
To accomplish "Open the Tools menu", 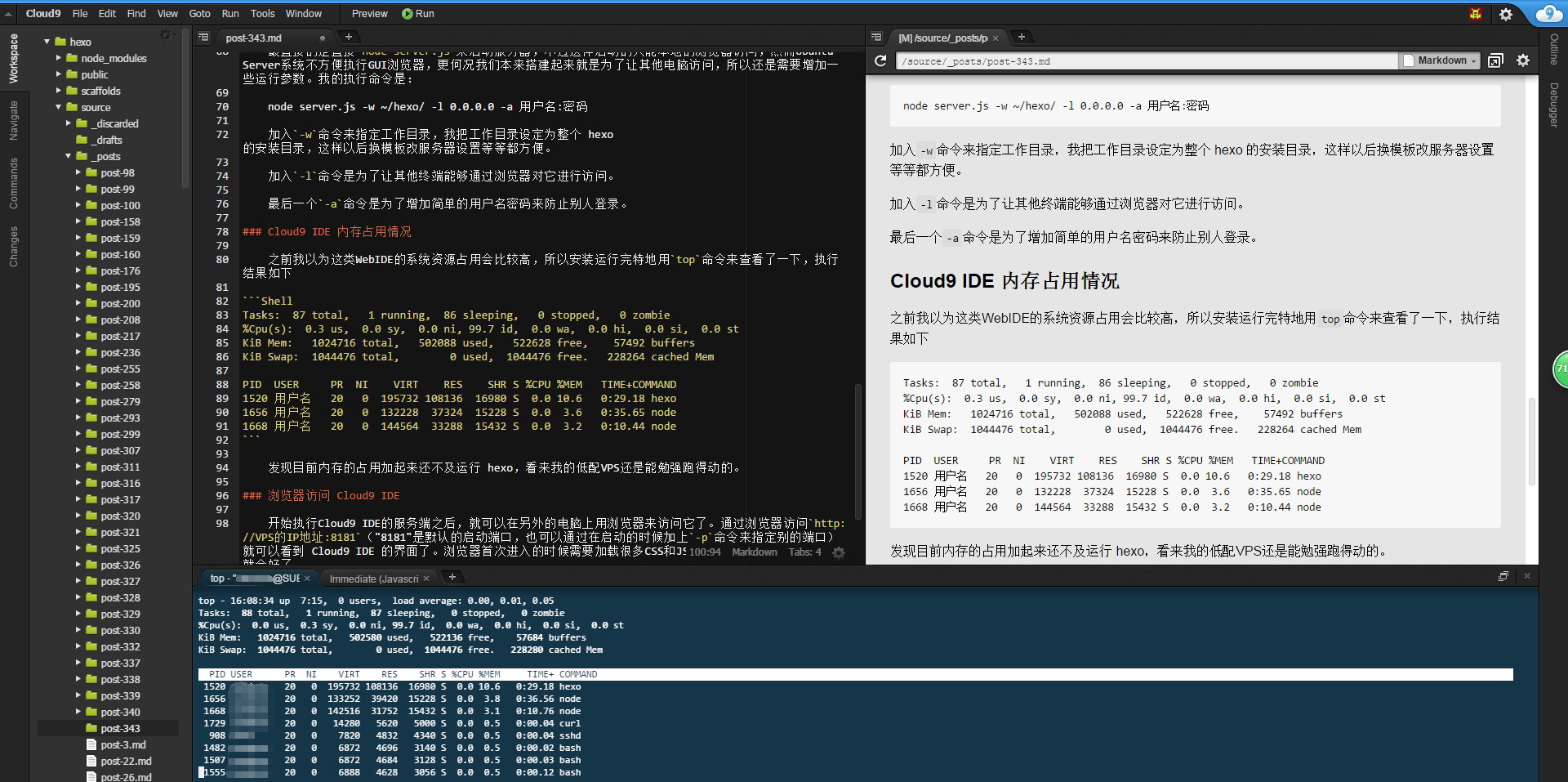I will pos(262,14).
